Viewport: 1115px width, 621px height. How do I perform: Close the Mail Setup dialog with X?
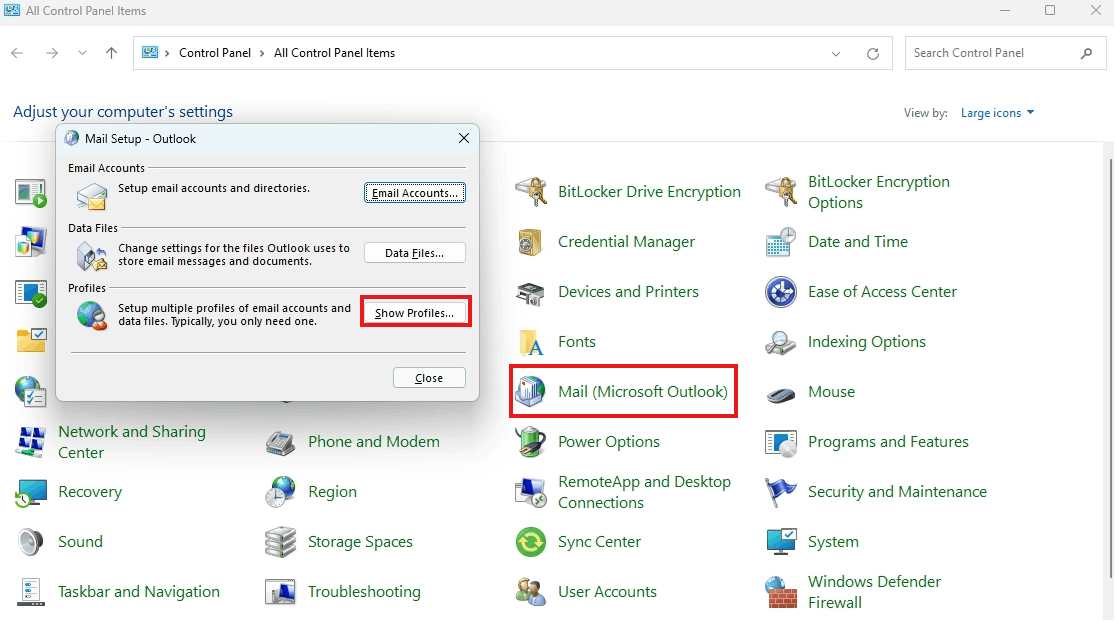(464, 139)
